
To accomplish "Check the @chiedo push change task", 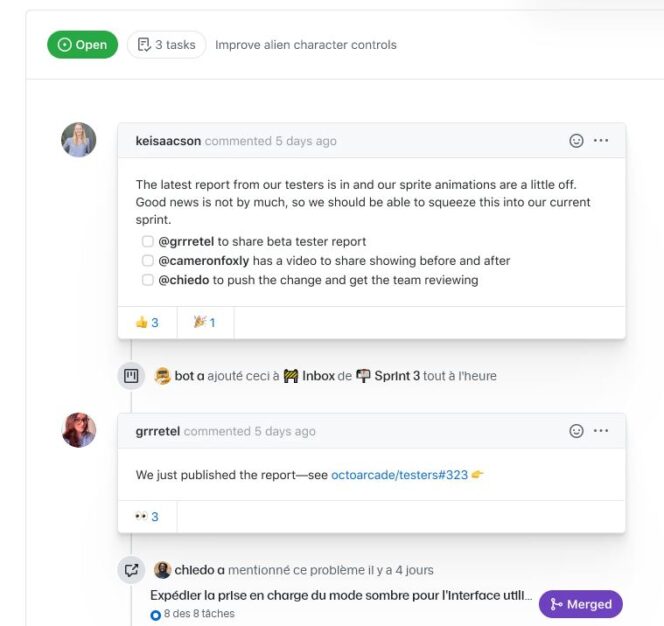I will click(148, 280).
